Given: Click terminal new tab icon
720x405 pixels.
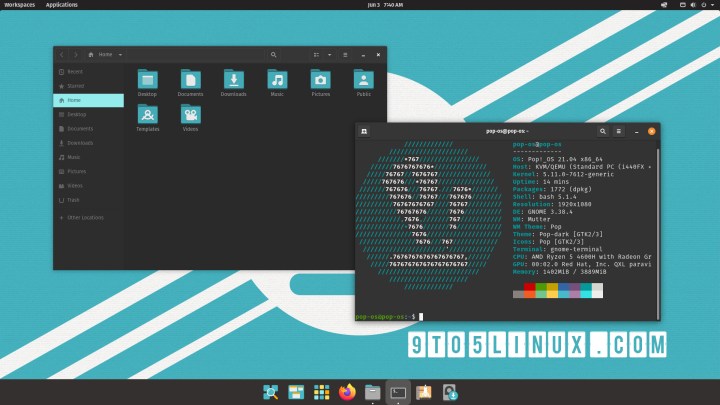Looking at the screenshot, I should point(364,131).
